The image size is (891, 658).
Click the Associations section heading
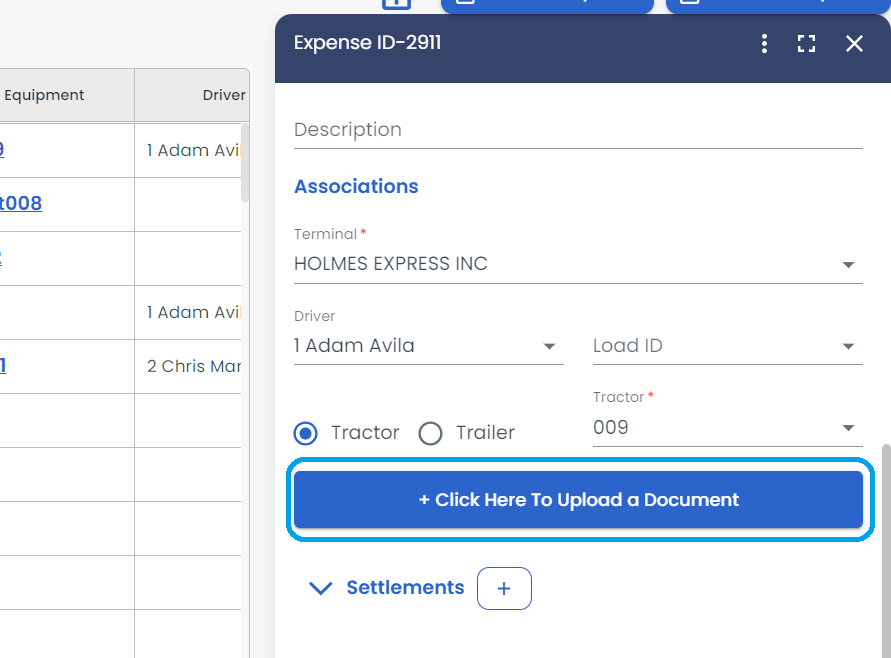[x=356, y=186]
